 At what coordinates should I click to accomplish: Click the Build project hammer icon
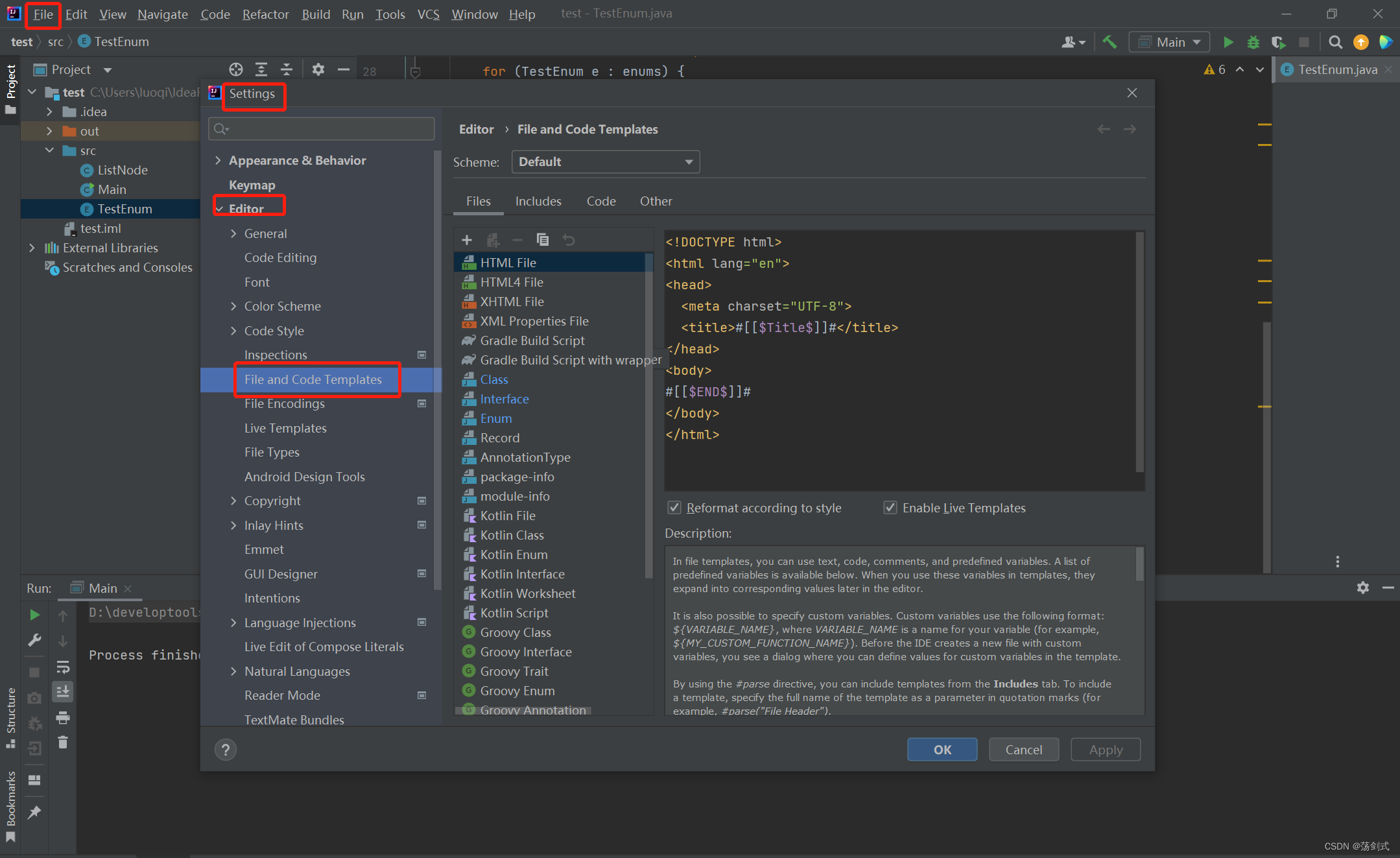point(1109,42)
